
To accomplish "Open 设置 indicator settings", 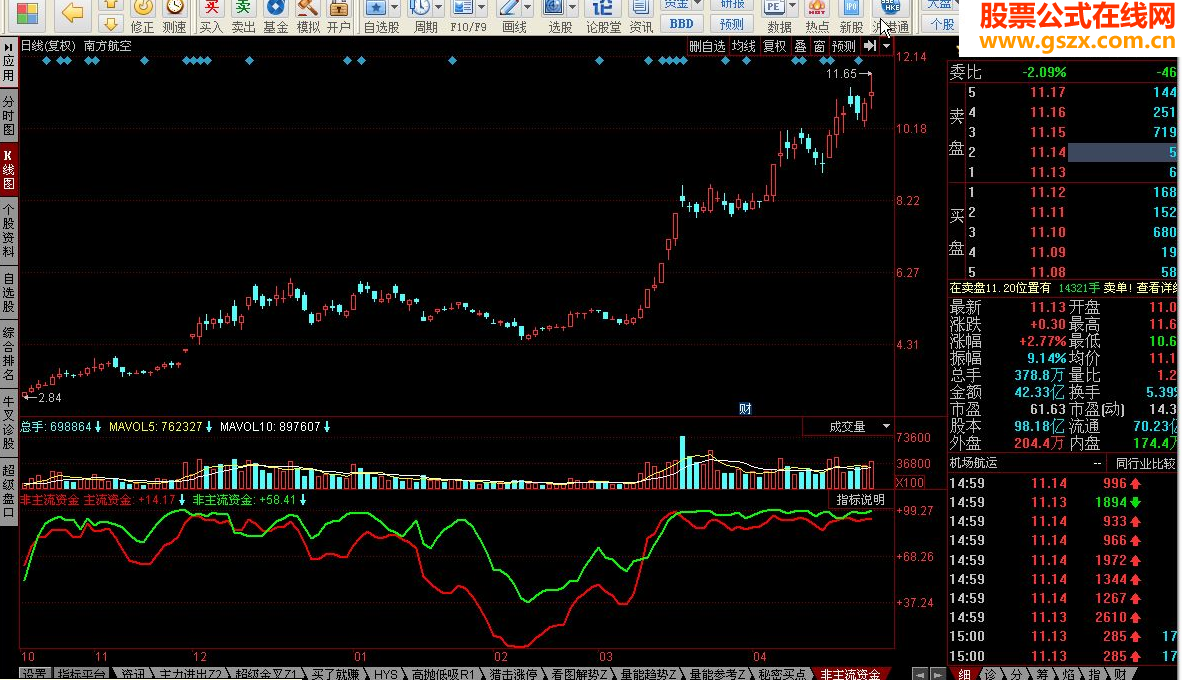I will pyautogui.click(x=35, y=674).
